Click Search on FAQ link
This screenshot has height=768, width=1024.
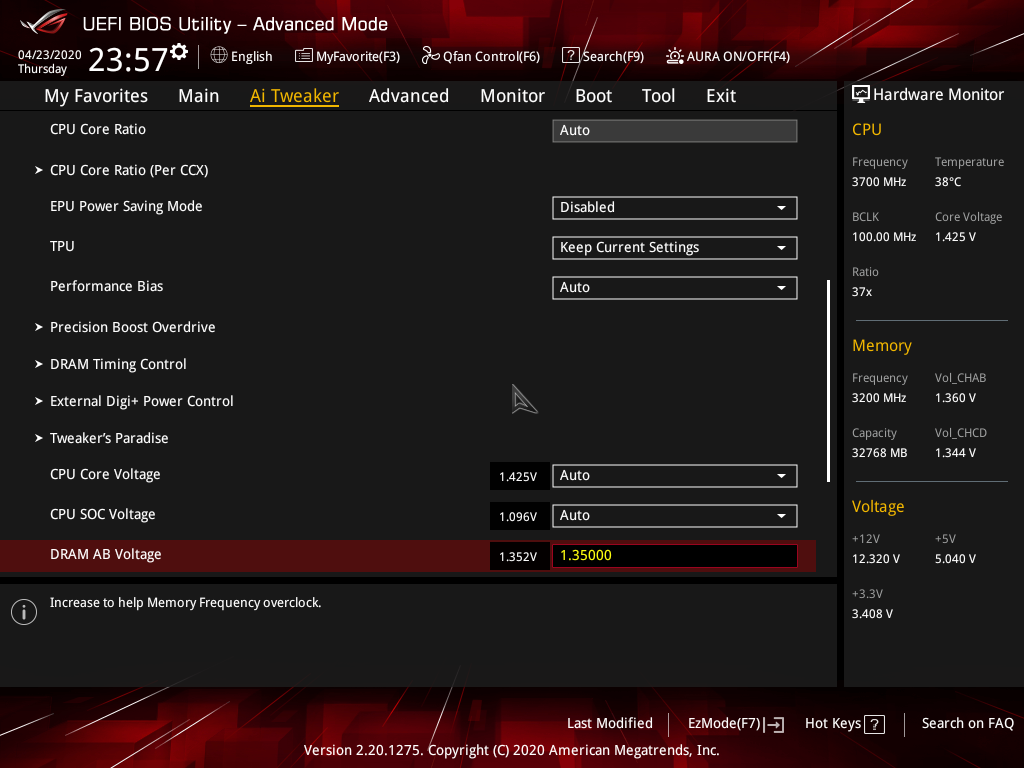968,724
